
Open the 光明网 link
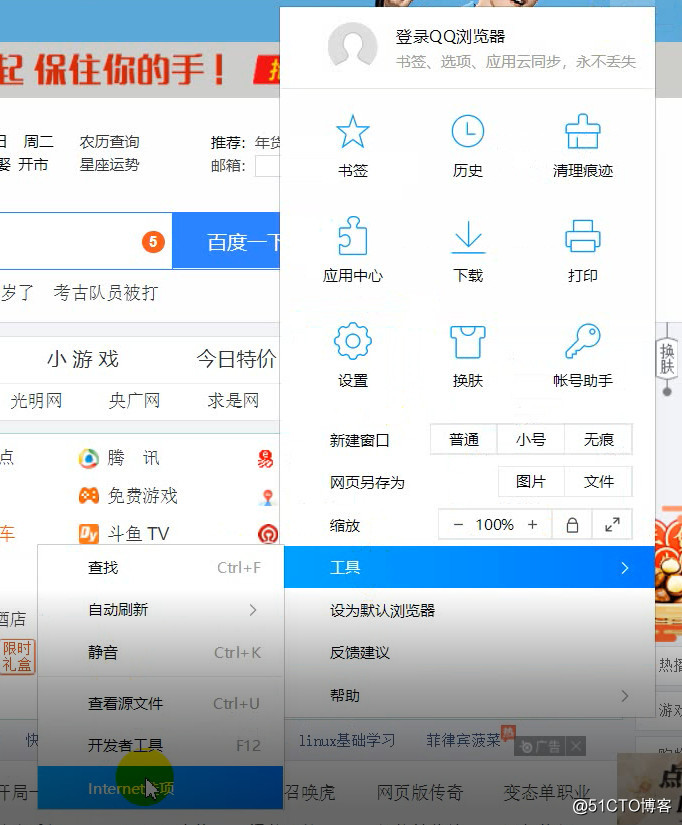pos(36,401)
